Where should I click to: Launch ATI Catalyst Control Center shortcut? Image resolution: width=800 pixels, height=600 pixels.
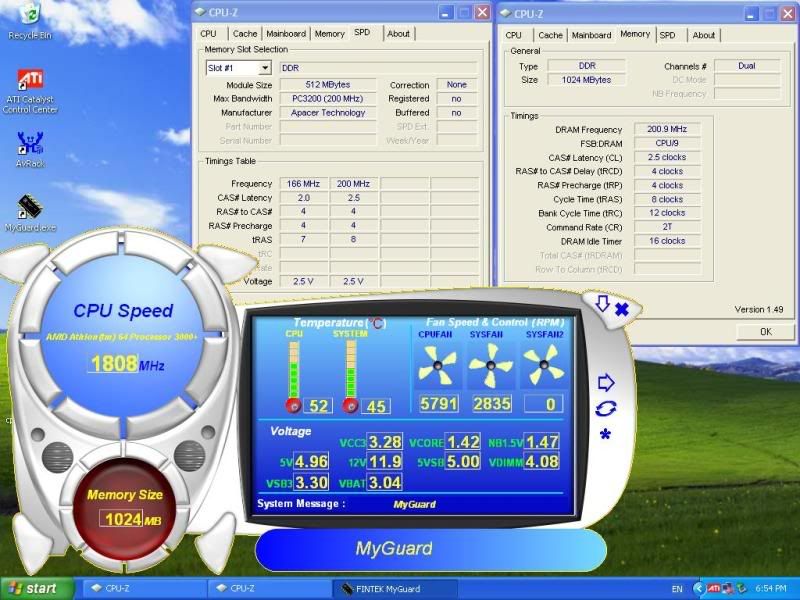click(x=30, y=84)
